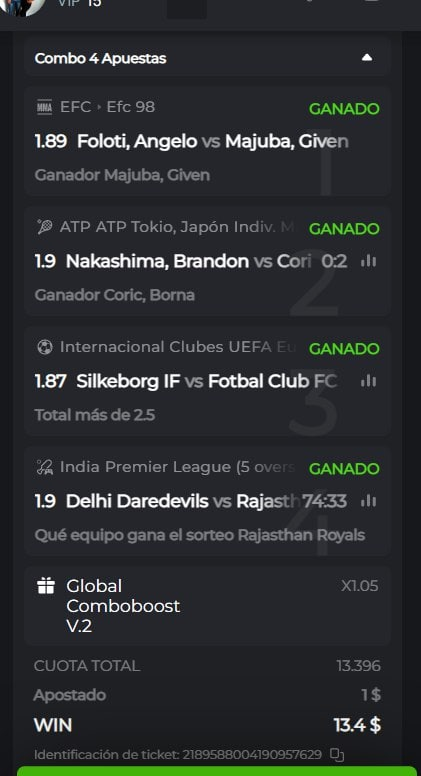The width and height of the screenshot is (421, 776).
Task: Copy the ticket identification number
Action: click(337, 755)
